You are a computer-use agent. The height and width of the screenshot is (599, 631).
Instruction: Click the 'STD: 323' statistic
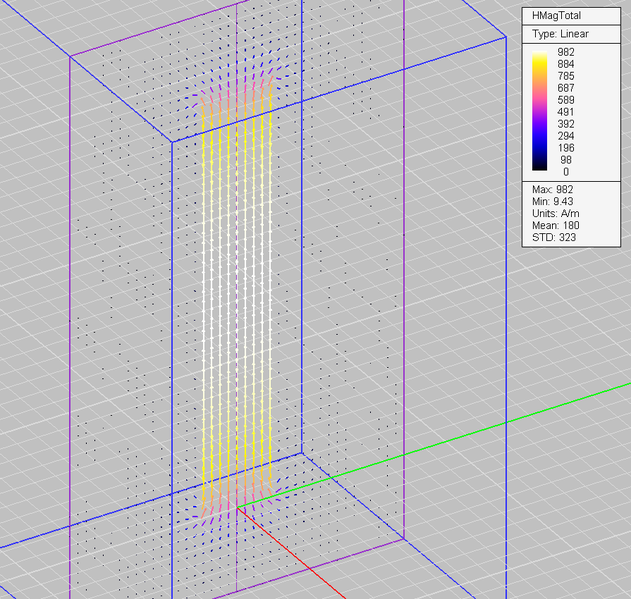pos(552,237)
